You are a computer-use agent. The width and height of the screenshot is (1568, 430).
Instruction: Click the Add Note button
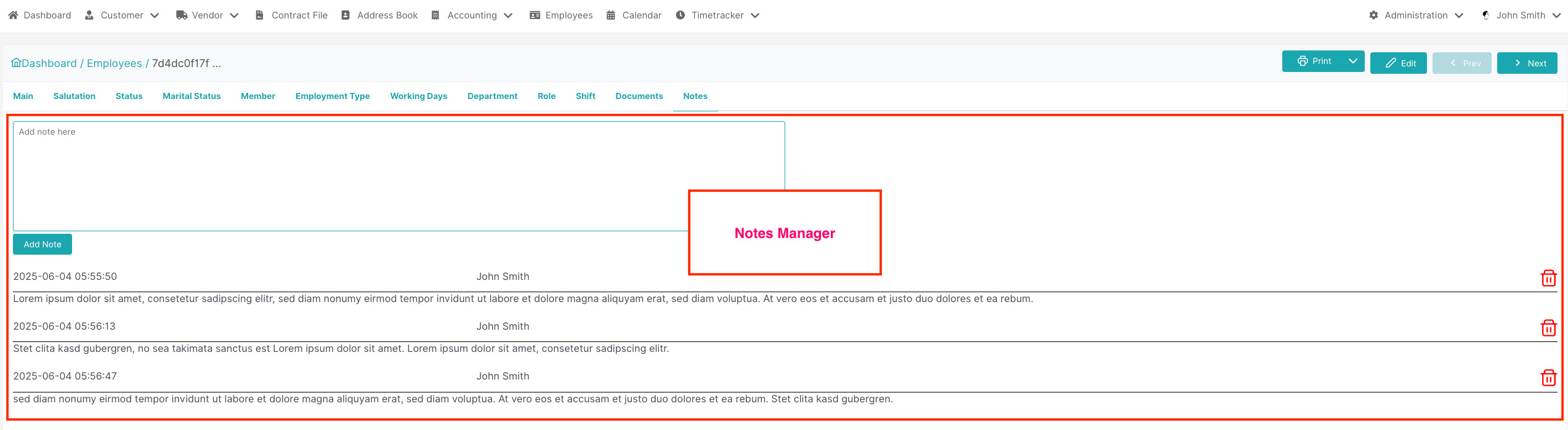[42, 244]
